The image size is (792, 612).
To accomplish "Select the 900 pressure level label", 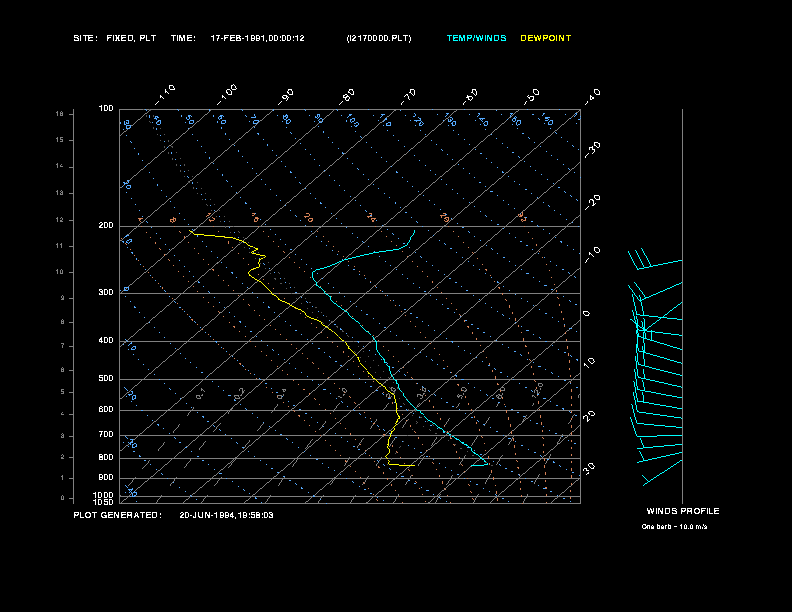I will tap(106, 477).
